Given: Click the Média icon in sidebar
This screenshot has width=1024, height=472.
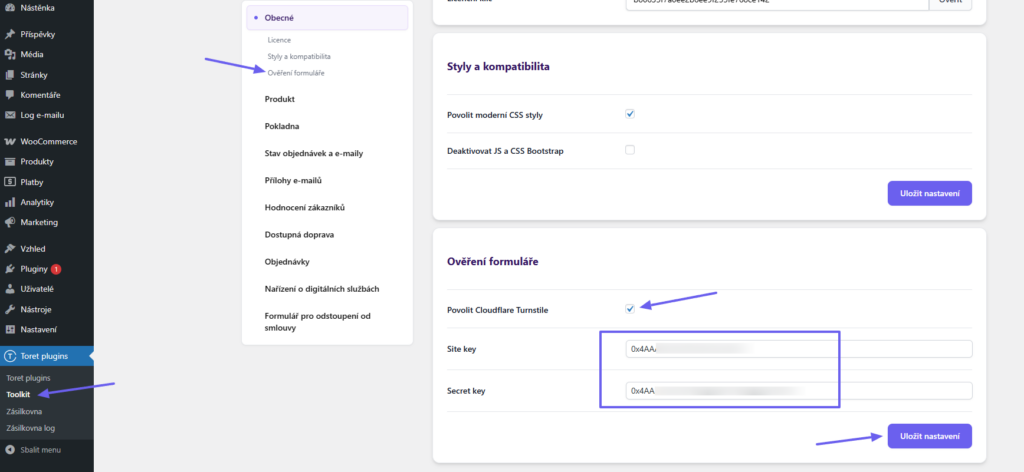Looking at the screenshot, I should click(10, 54).
